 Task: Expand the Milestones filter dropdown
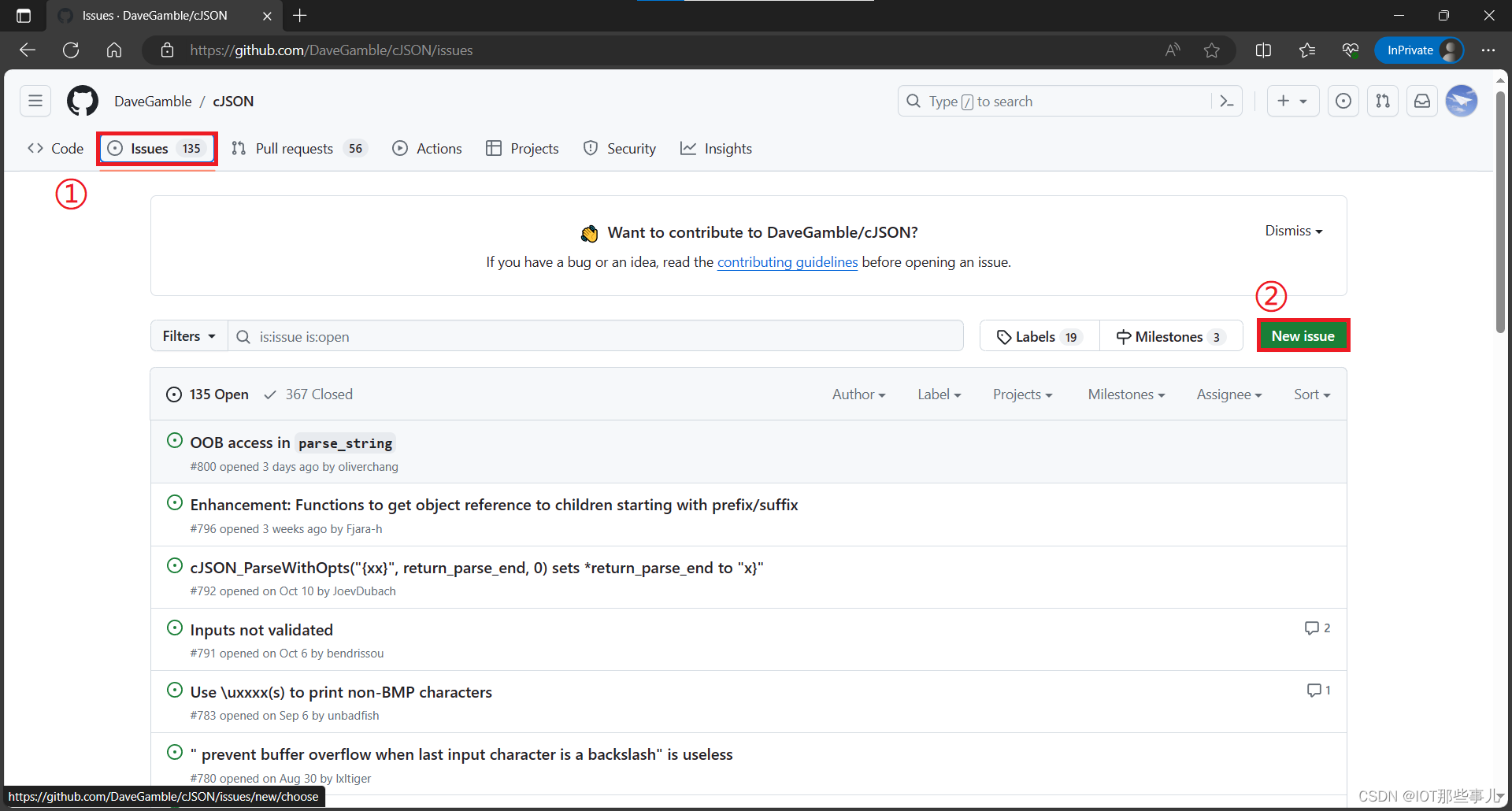(1126, 394)
